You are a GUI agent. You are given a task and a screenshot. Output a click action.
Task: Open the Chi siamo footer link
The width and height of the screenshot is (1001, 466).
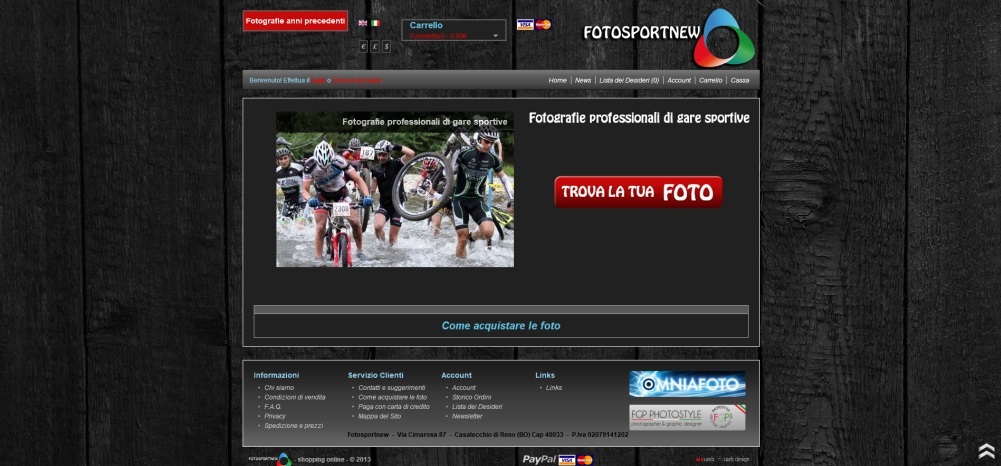tap(279, 387)
